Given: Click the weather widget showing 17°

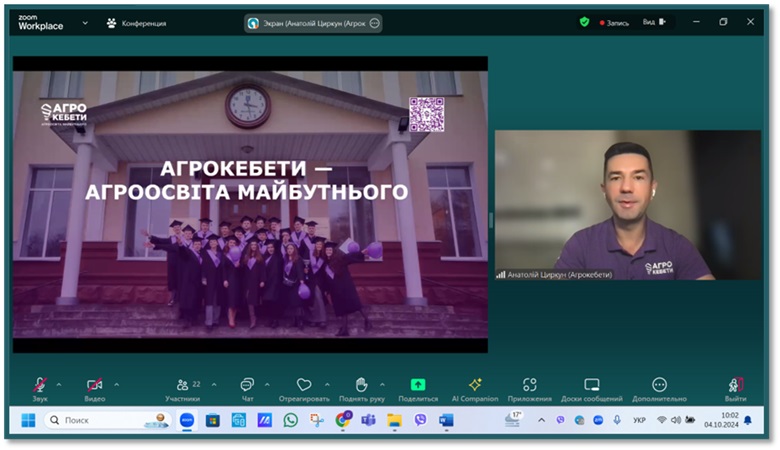Looking at the screenshot, I should tap(513, 419).
